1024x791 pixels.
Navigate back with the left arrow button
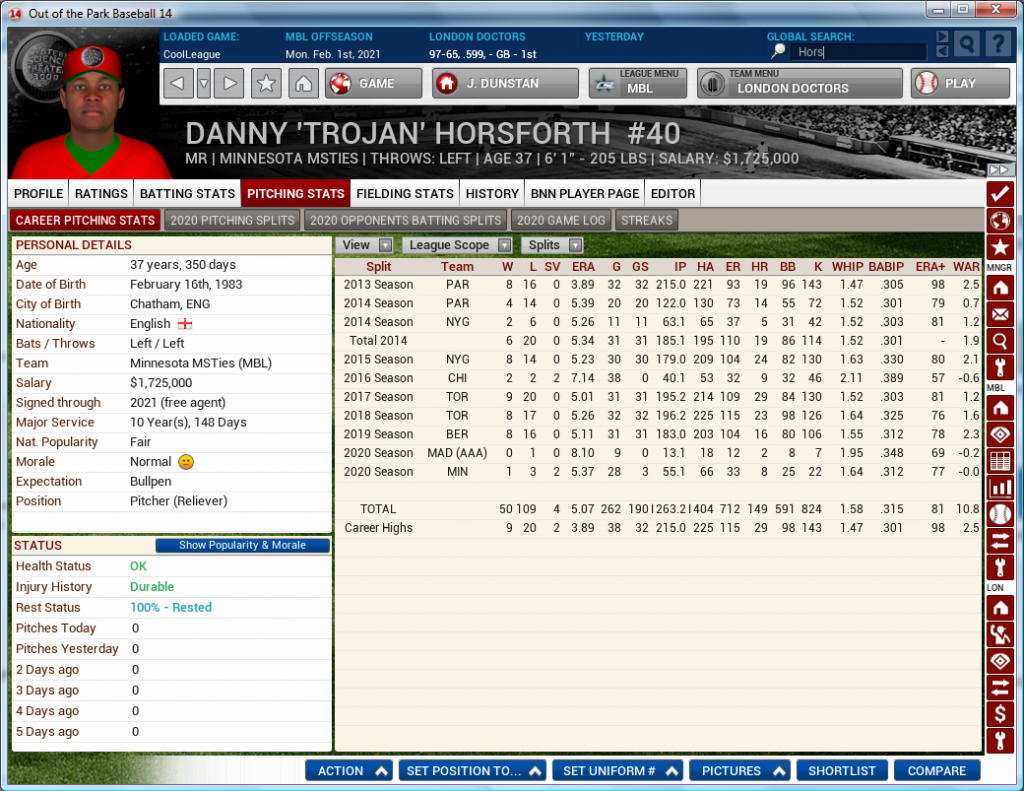[x=177, y=84]
